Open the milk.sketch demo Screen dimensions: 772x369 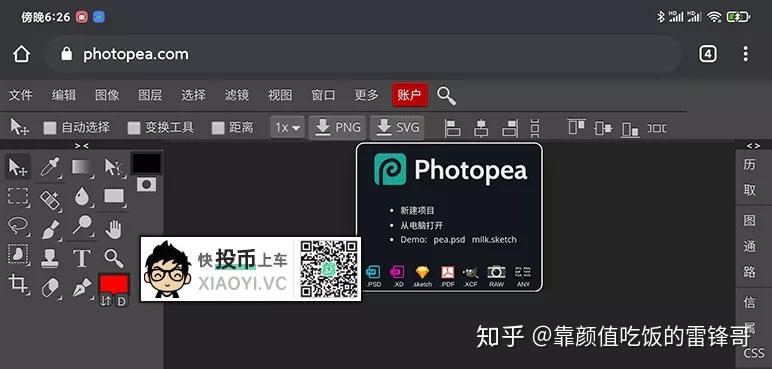click(x=494, y=240)
